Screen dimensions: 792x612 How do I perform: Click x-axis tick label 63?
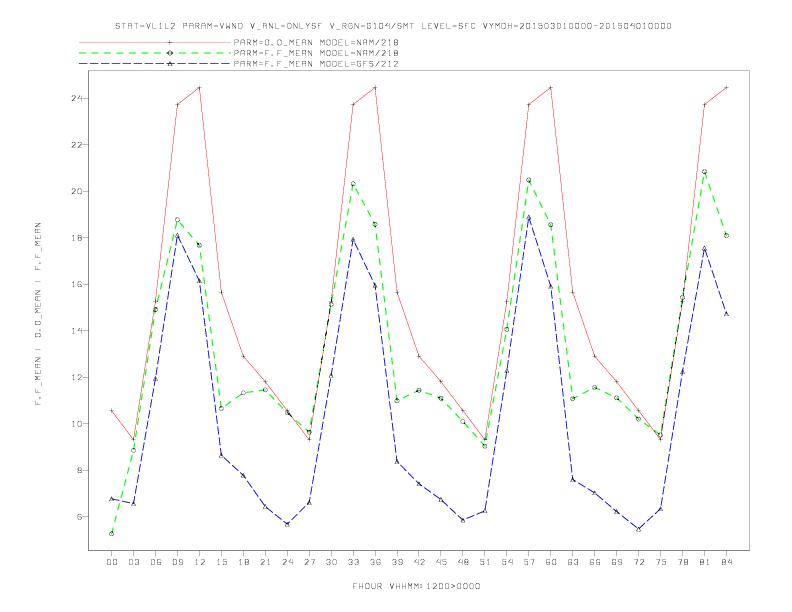click(x=573, y=562)
